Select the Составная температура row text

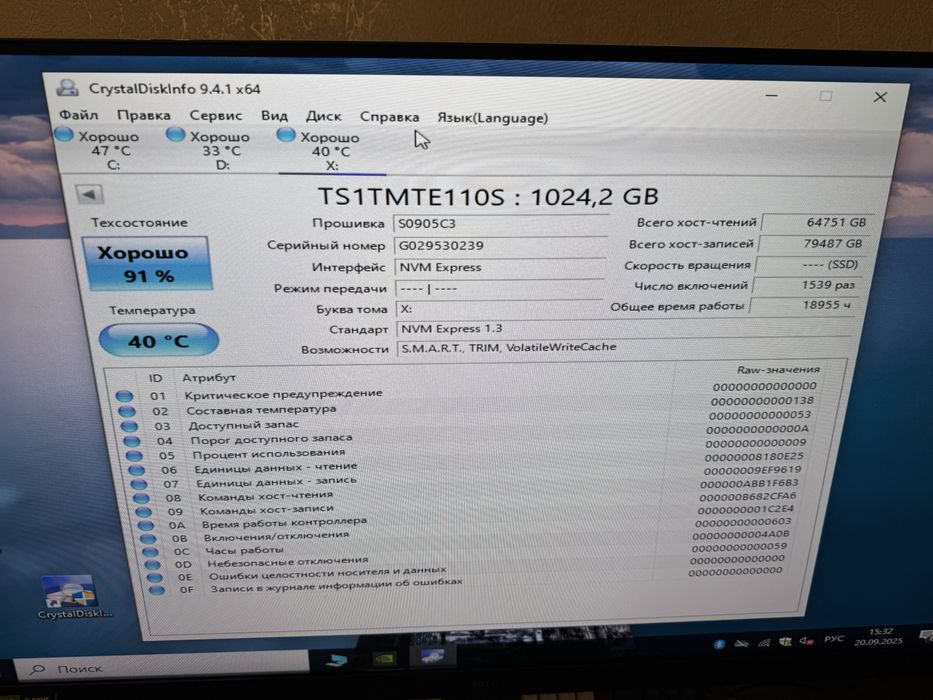click(261, 410)
